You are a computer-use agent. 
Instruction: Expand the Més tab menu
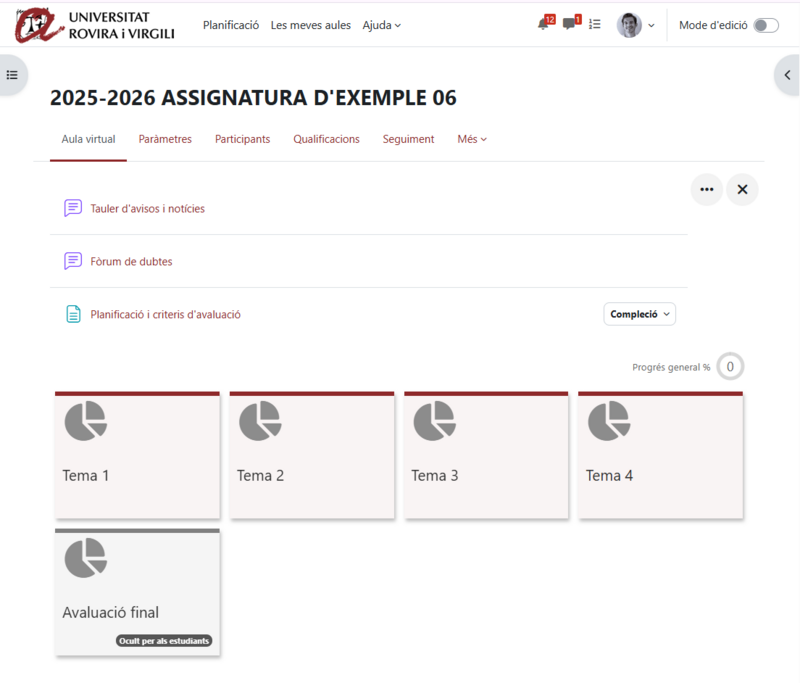click(x=471, y=139)
